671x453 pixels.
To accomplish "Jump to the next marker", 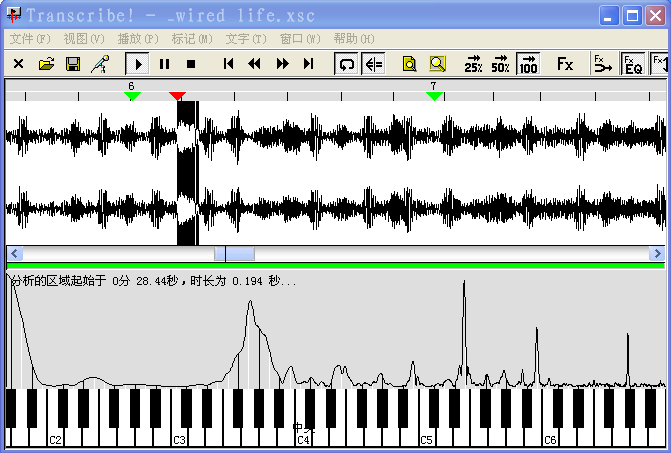I will tap(309, 64).
